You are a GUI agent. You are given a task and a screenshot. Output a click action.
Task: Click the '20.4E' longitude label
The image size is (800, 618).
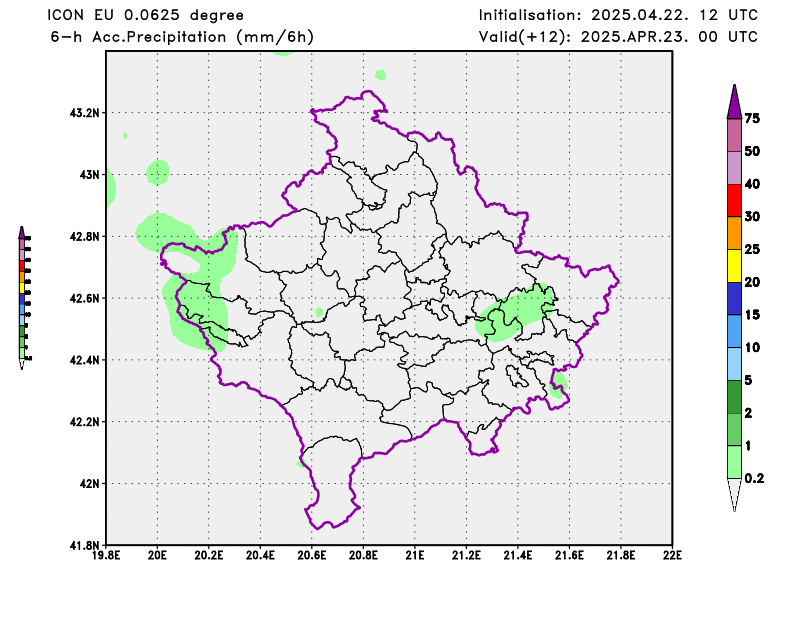point(260,556)
